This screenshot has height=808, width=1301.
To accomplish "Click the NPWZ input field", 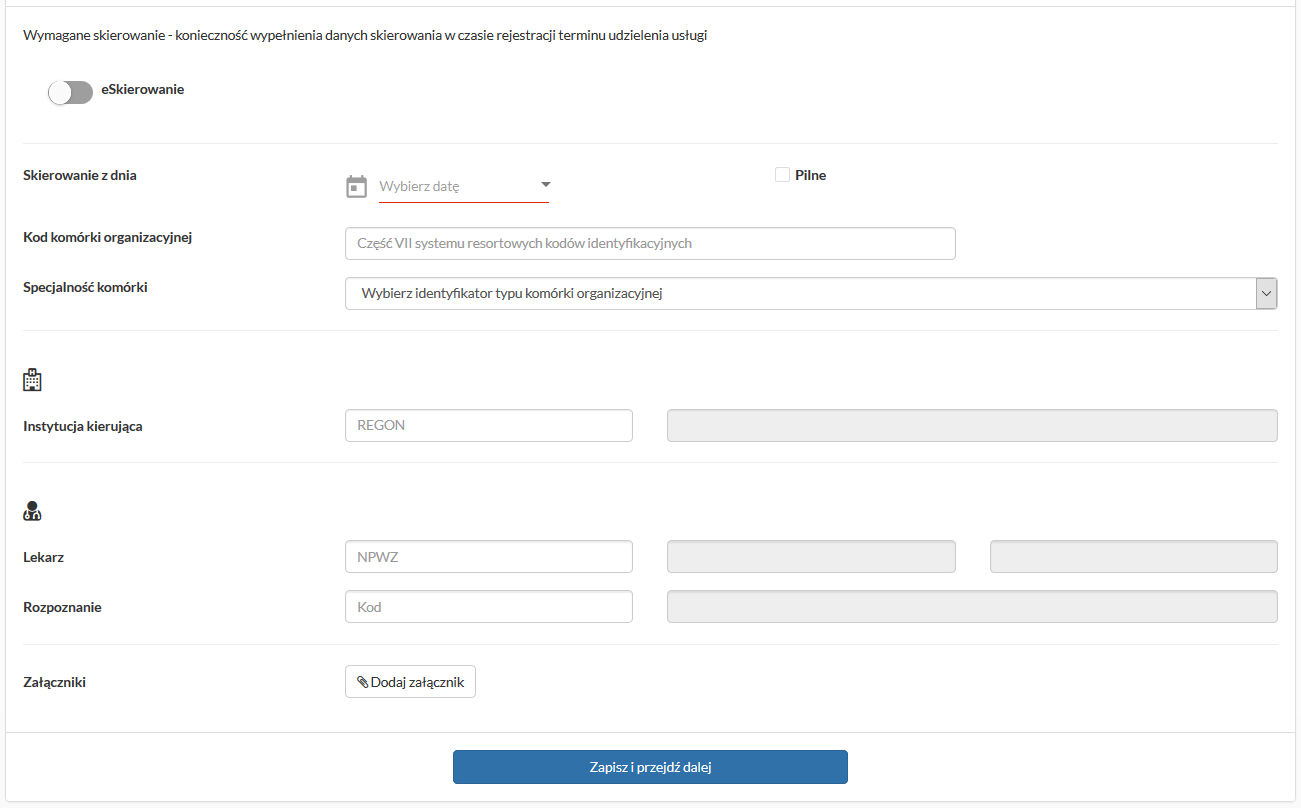I will tap(488, 557).
